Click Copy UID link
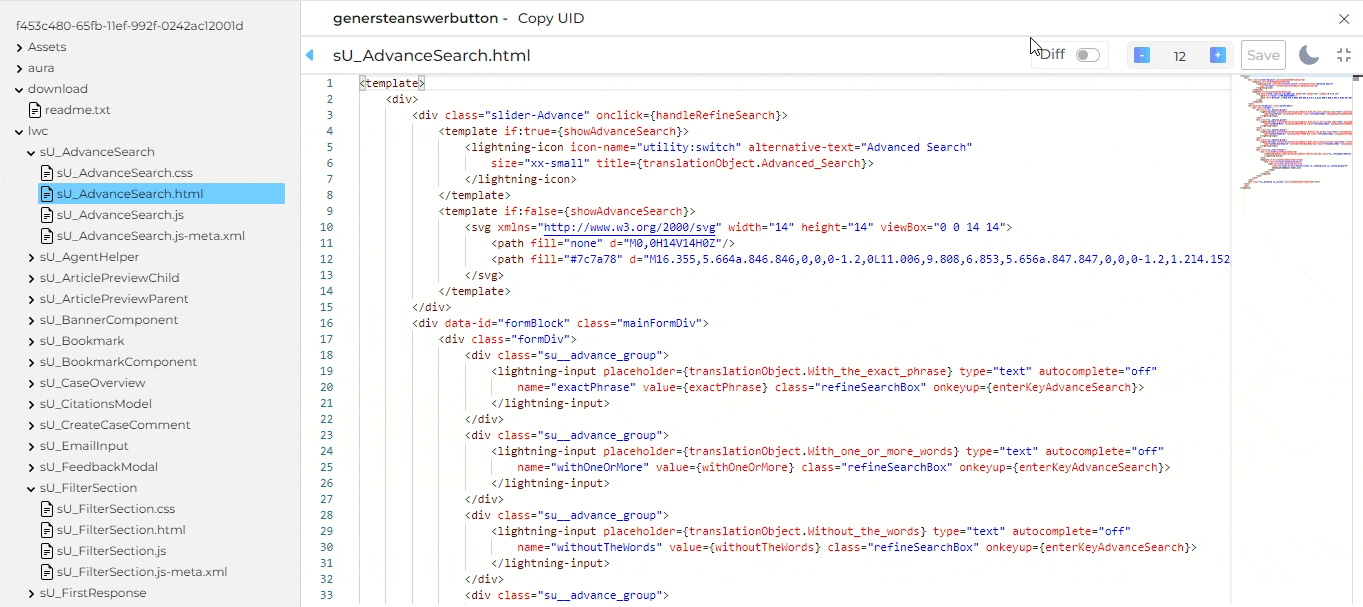 (x=550, y=19)
